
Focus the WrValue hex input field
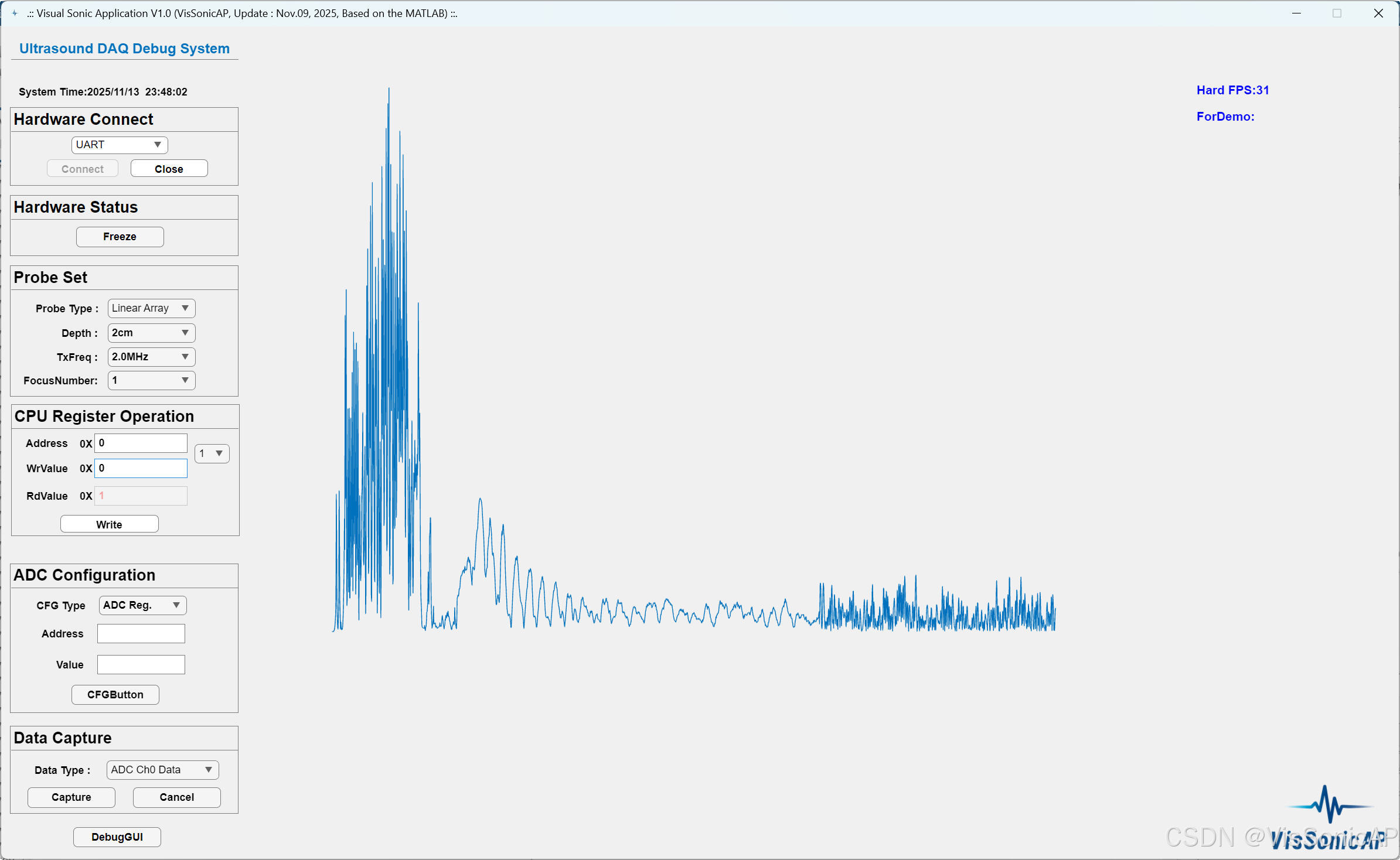point(141,468)
